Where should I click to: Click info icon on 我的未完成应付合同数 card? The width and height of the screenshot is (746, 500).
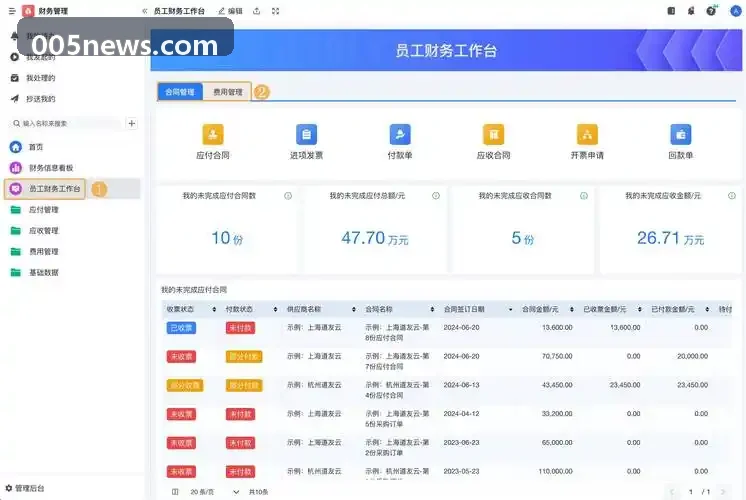288,196
